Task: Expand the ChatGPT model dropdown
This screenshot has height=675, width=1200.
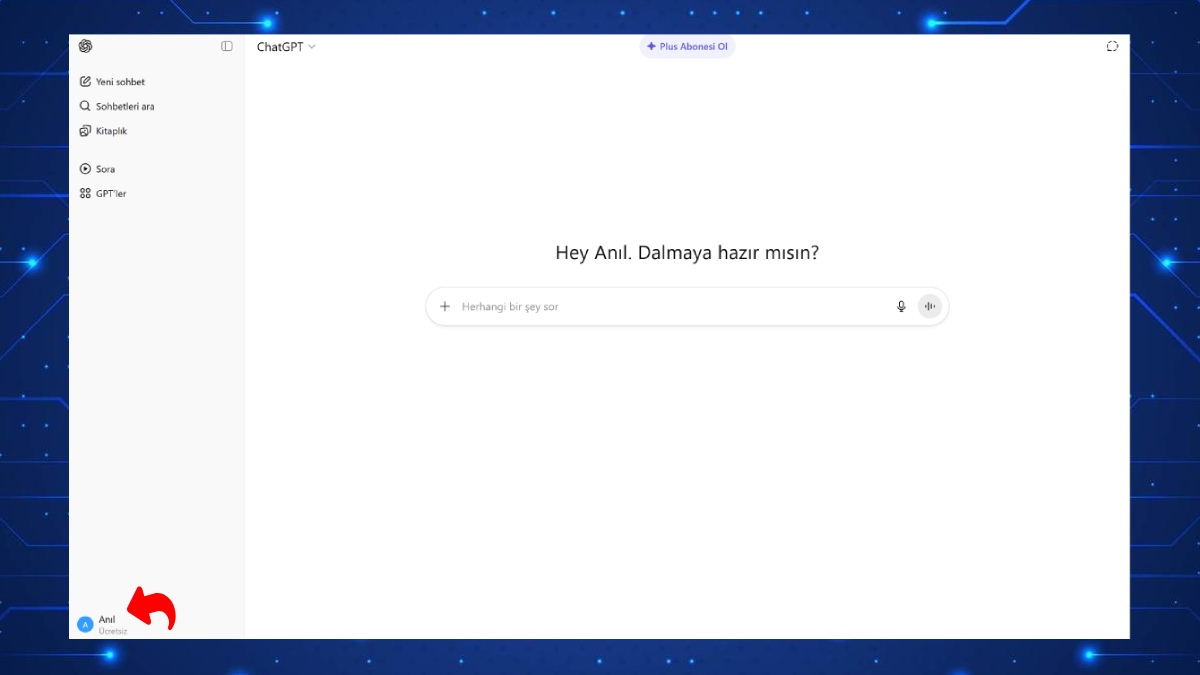Action: 286,46
